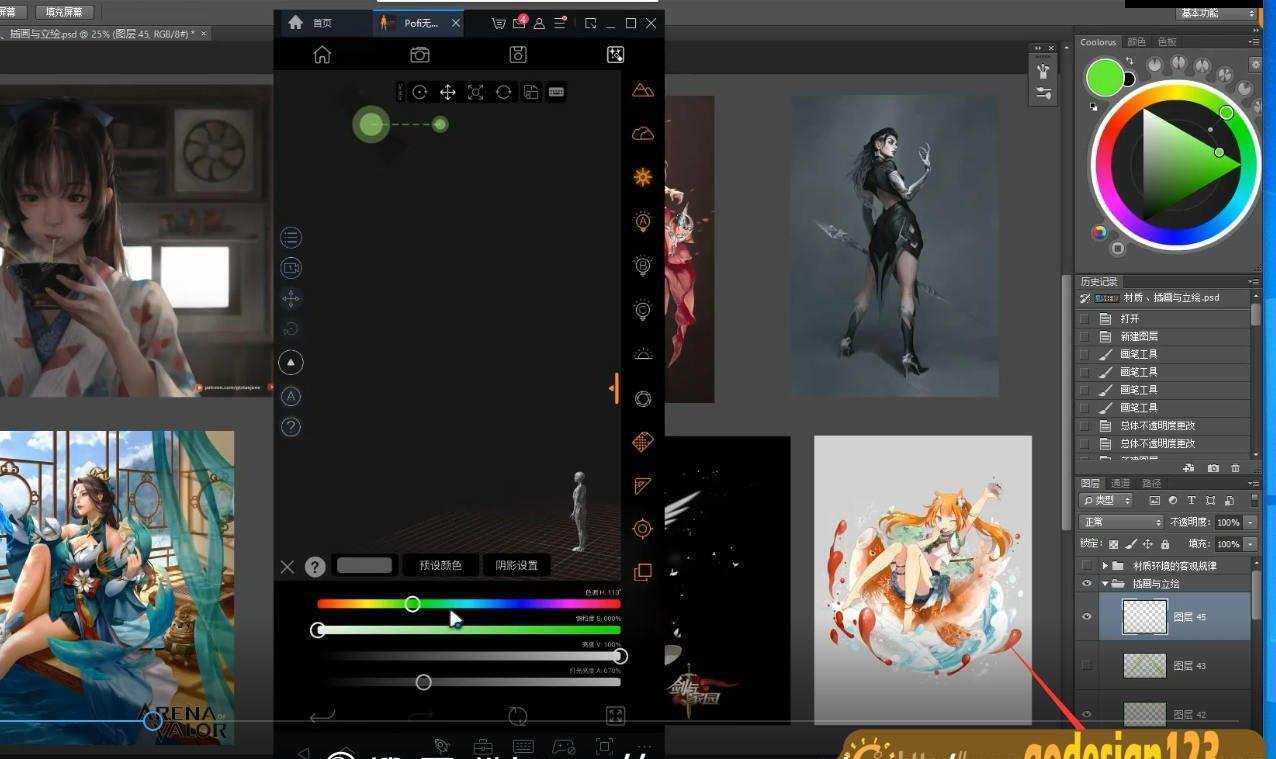
Task: Toggle lock transparent pixels icon
Action: (x=1114, y=544)
